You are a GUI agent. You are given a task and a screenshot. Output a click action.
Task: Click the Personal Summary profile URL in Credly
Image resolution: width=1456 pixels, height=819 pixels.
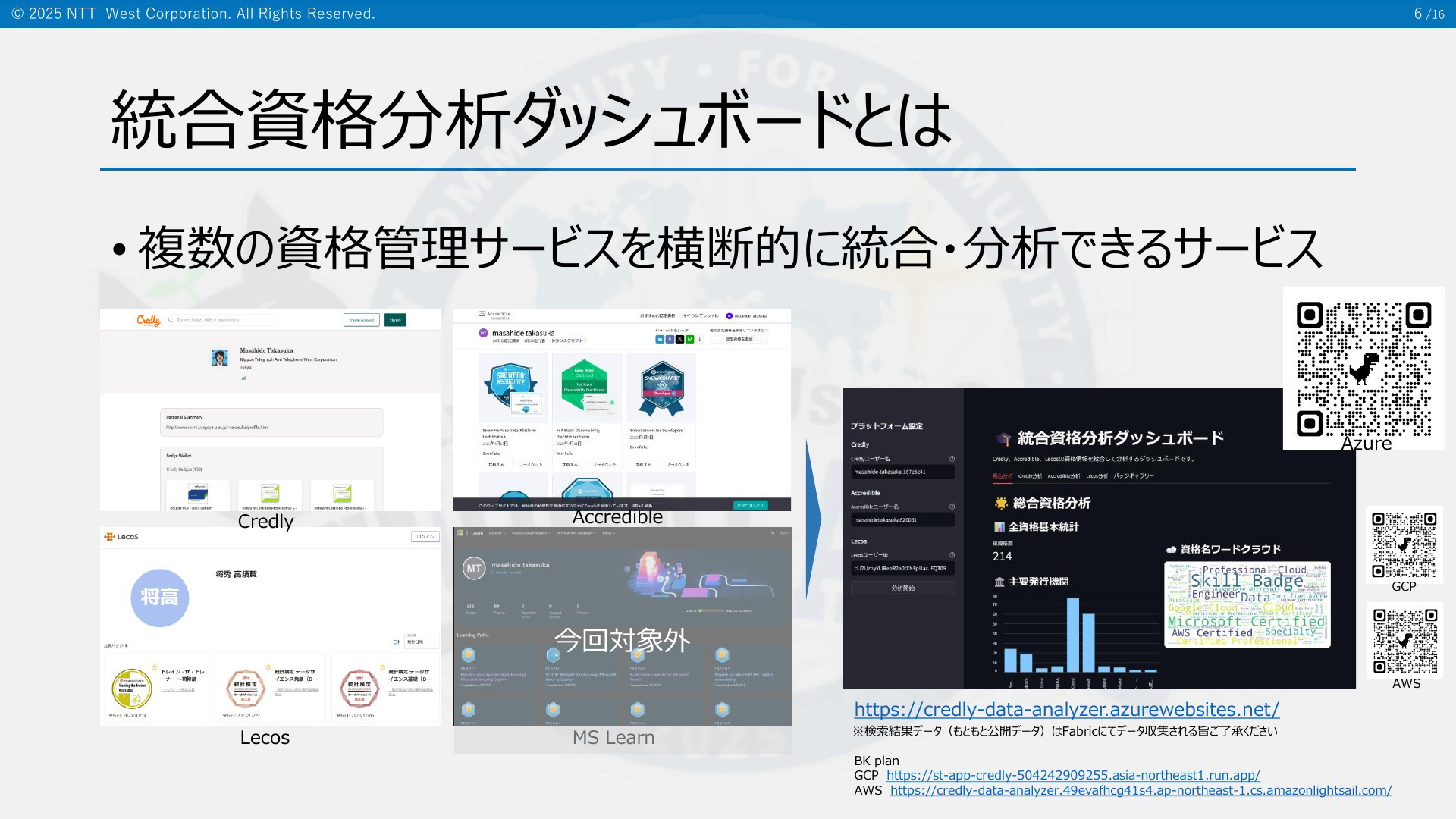coord(218,427)
